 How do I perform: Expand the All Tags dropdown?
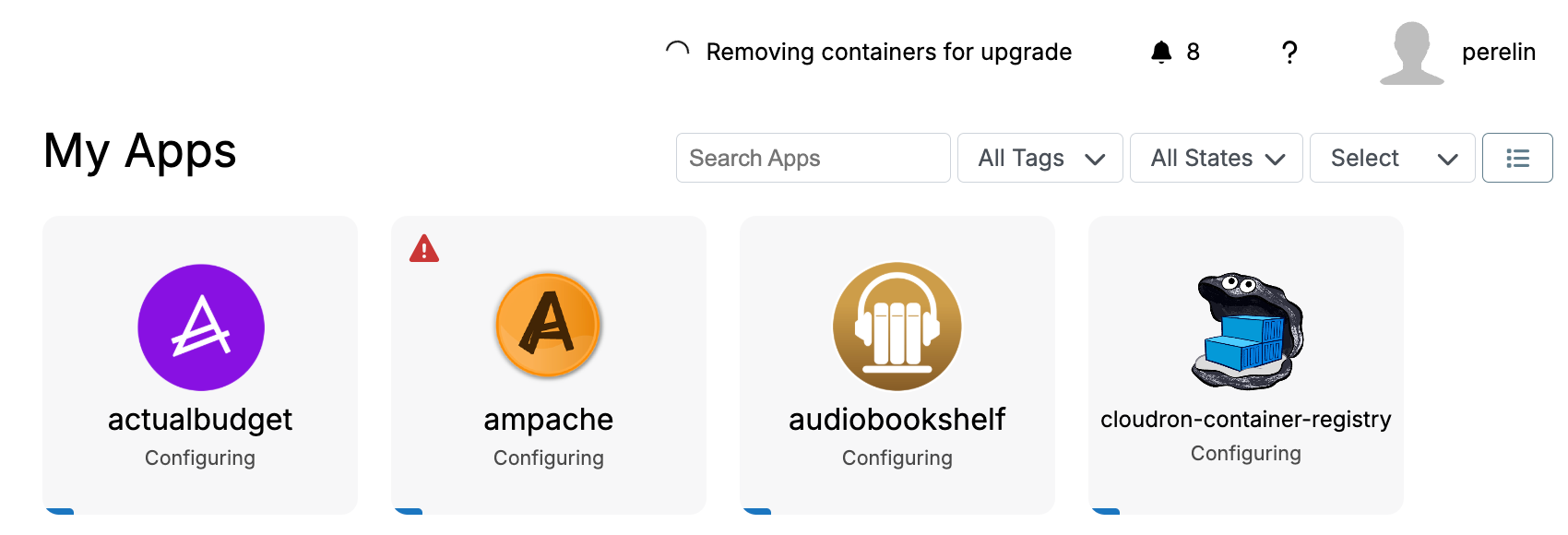[1039, 158]
